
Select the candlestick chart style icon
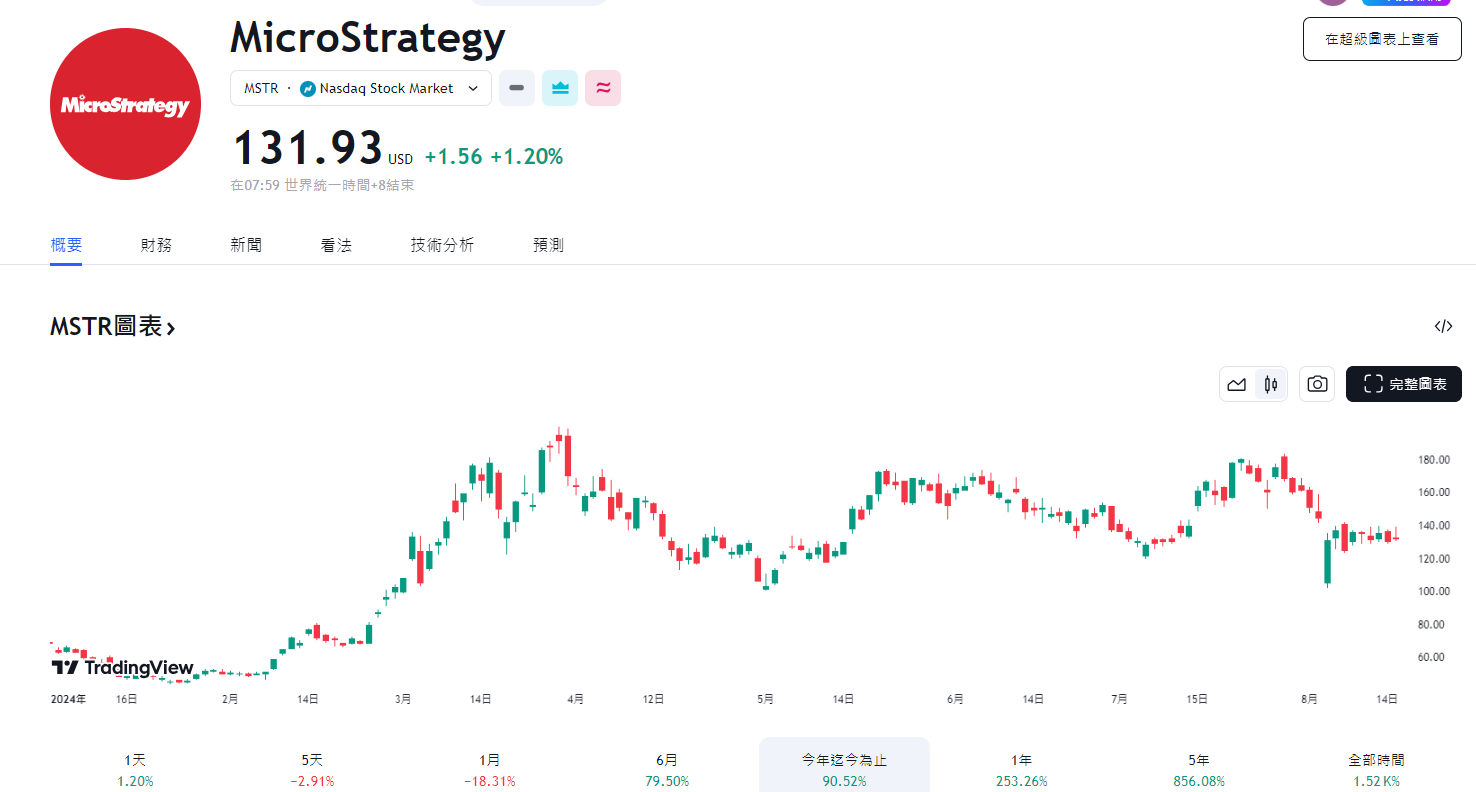tap(1270, 384)
